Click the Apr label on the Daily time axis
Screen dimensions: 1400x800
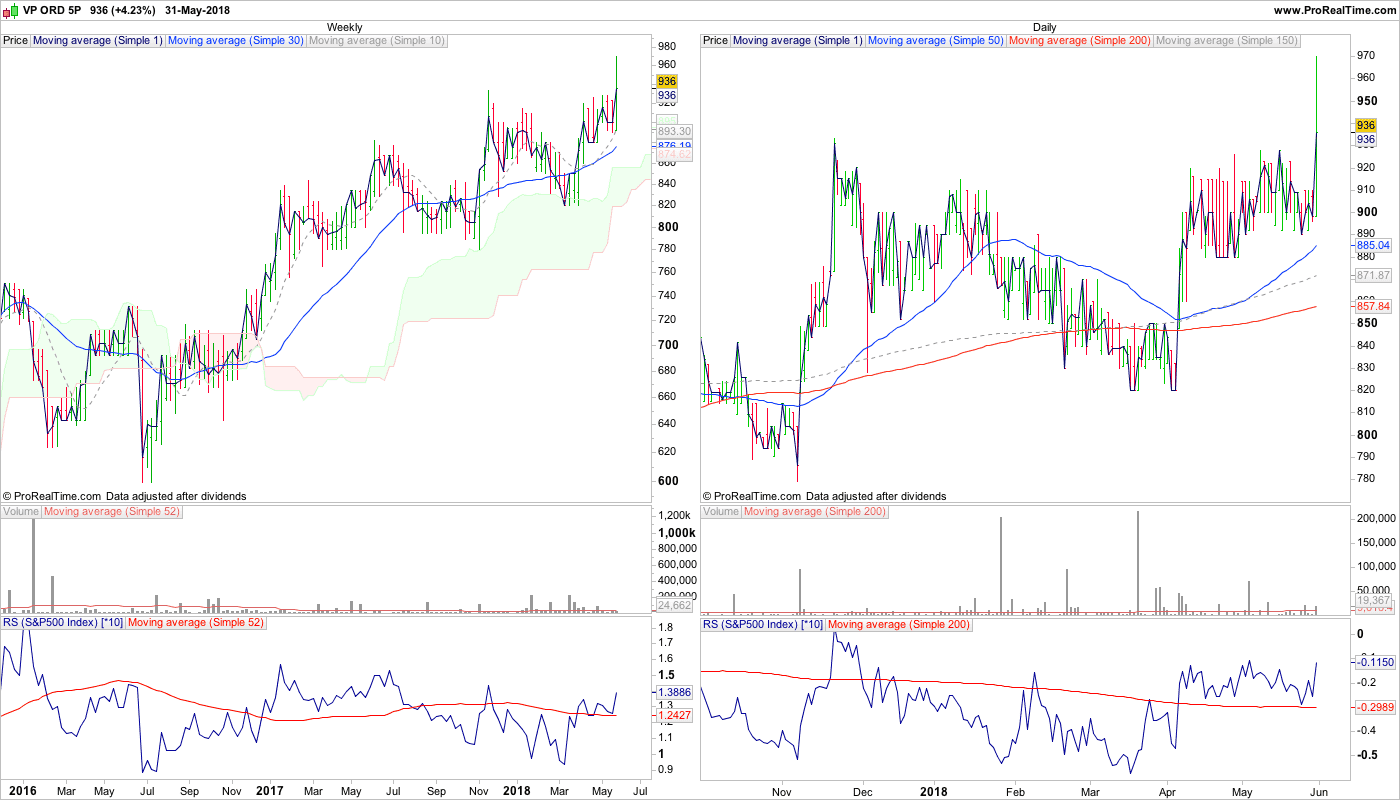coord(1167,791)
